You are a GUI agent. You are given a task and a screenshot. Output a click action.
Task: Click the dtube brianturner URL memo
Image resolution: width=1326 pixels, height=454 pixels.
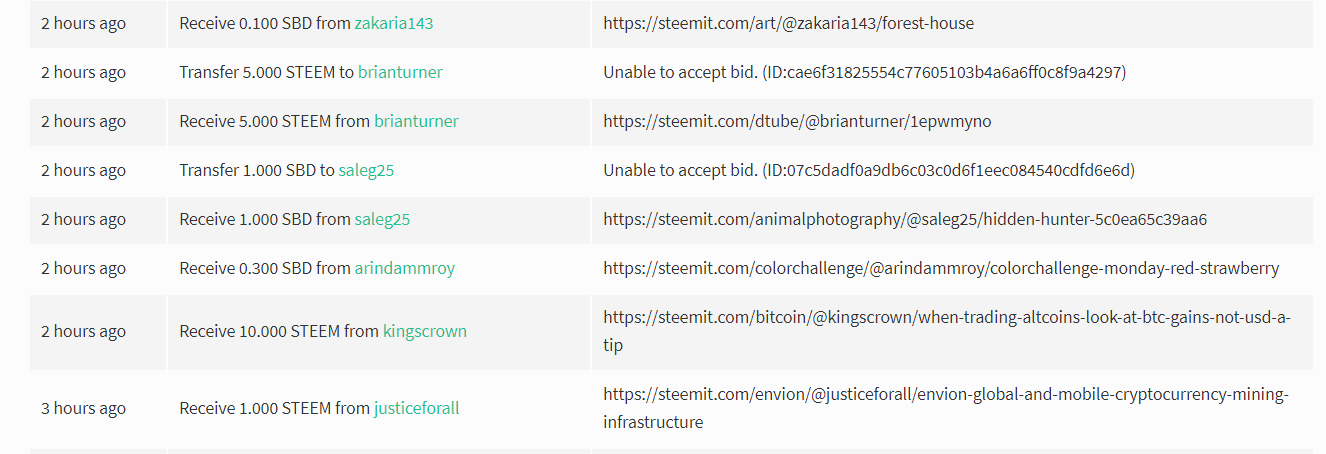(x=797, y=121)
